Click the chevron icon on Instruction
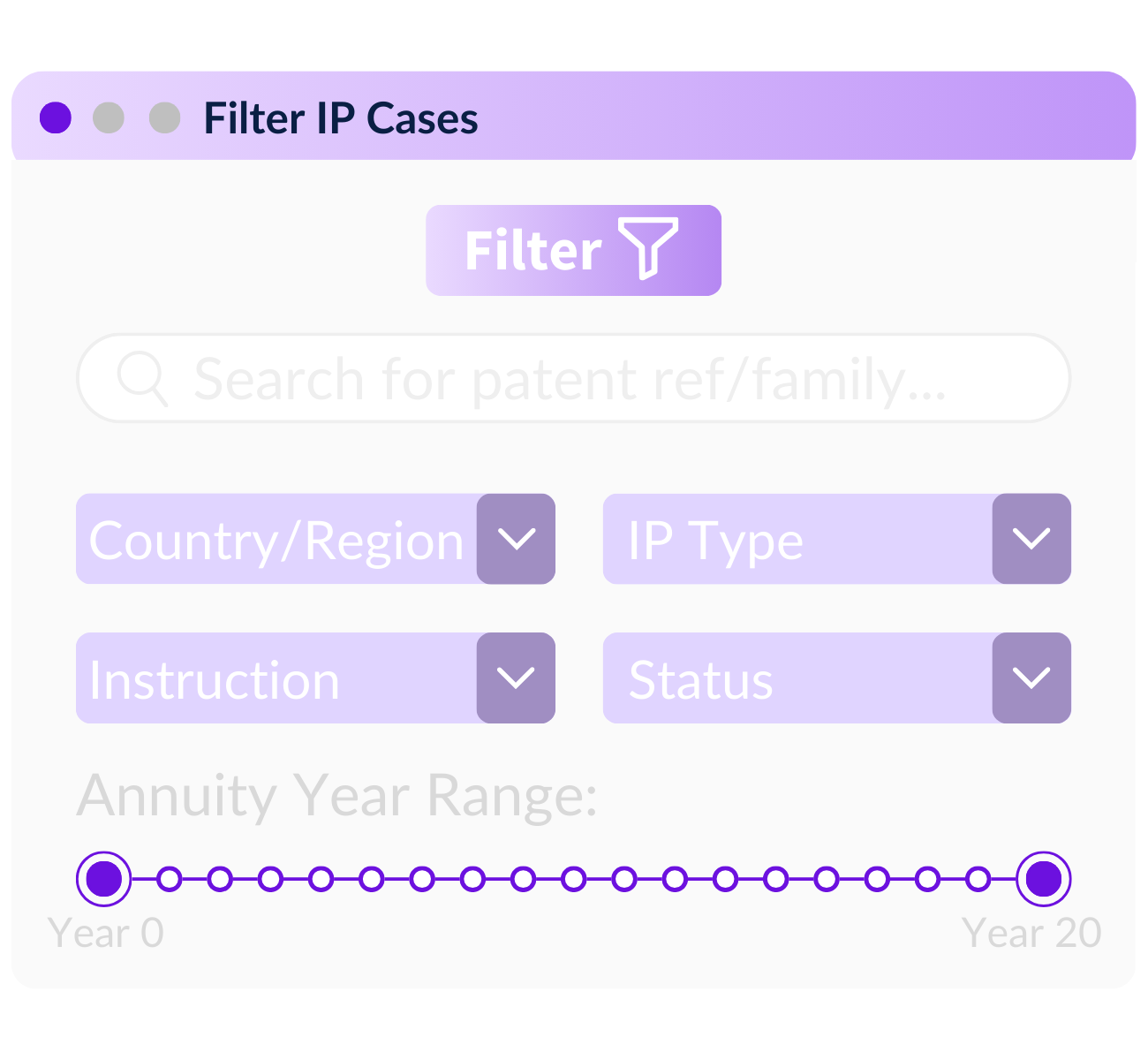Screen dimensions: 1148x1060 [516, 678]
